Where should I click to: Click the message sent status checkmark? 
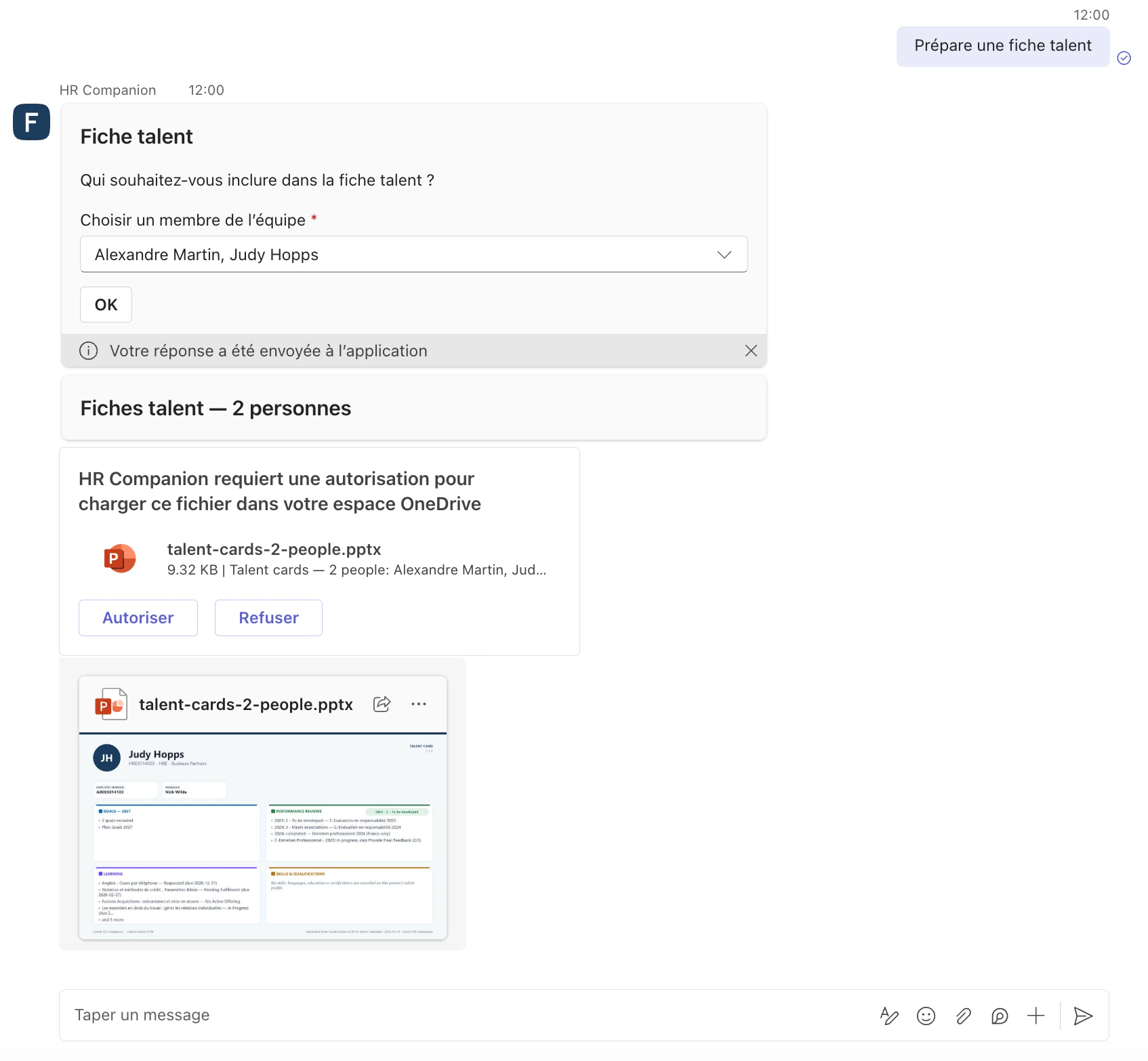click(1124, 58)
